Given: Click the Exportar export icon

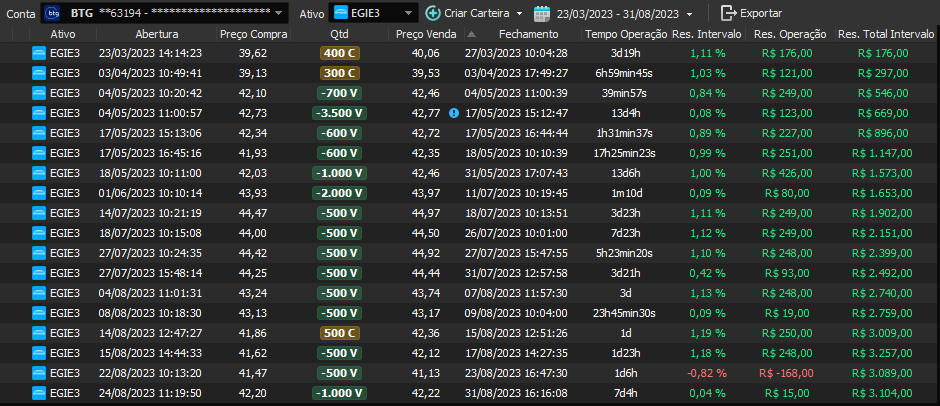Looking at the screenshot, I should (x=729, y=13).
